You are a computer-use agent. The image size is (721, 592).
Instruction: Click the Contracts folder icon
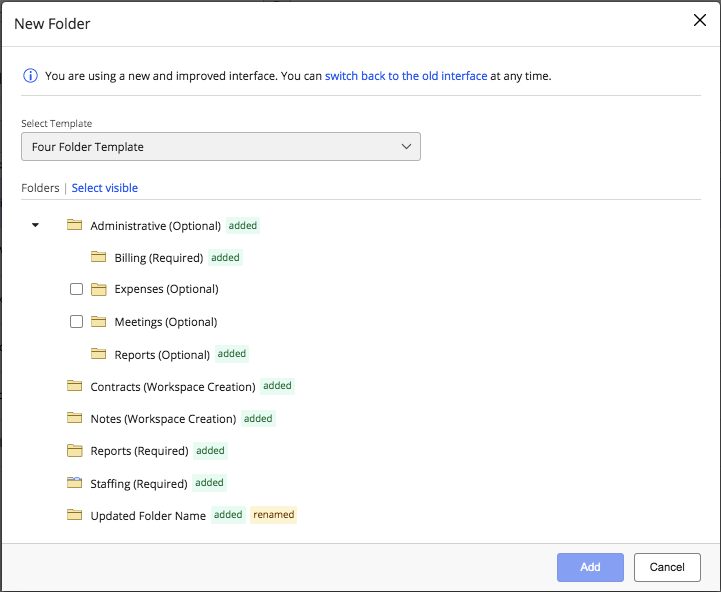(74, 386)
